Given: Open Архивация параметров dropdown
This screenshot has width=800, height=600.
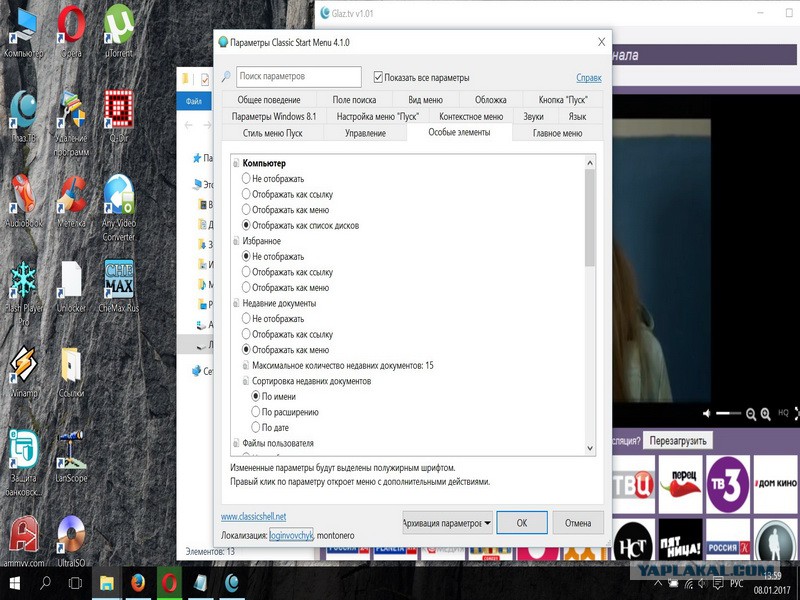Looking at the screenshot, I should [x=447, y=523].
